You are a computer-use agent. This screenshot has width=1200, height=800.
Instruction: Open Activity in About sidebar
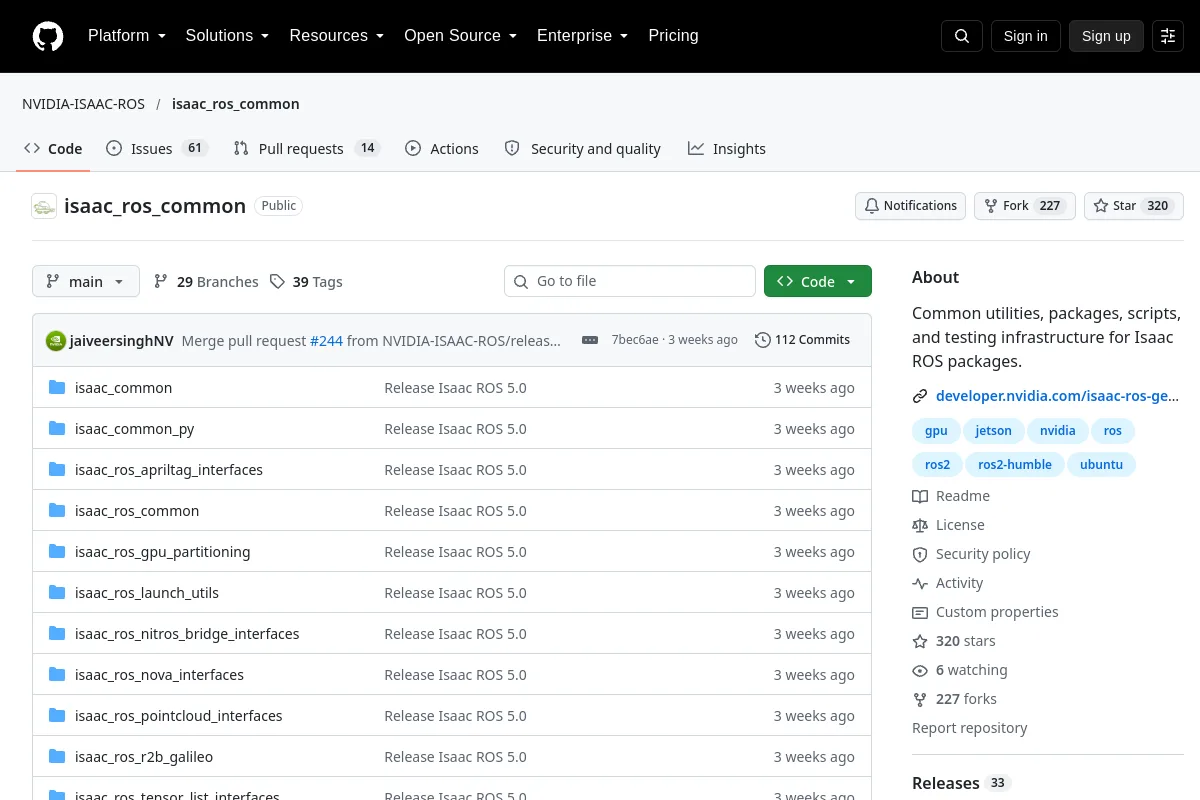click(x=948, y=583)
